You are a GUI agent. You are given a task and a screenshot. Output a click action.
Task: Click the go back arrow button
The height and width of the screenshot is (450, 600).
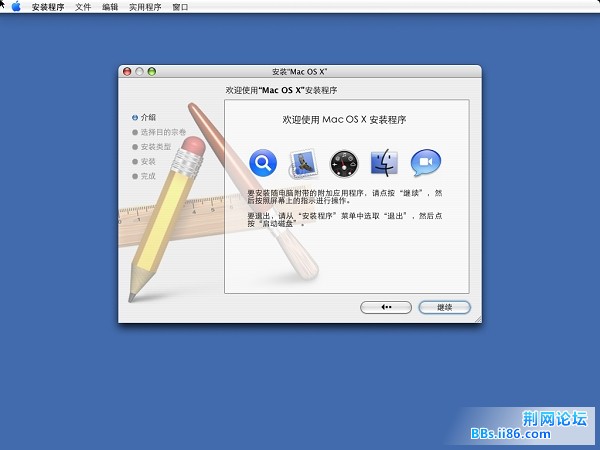386,307
